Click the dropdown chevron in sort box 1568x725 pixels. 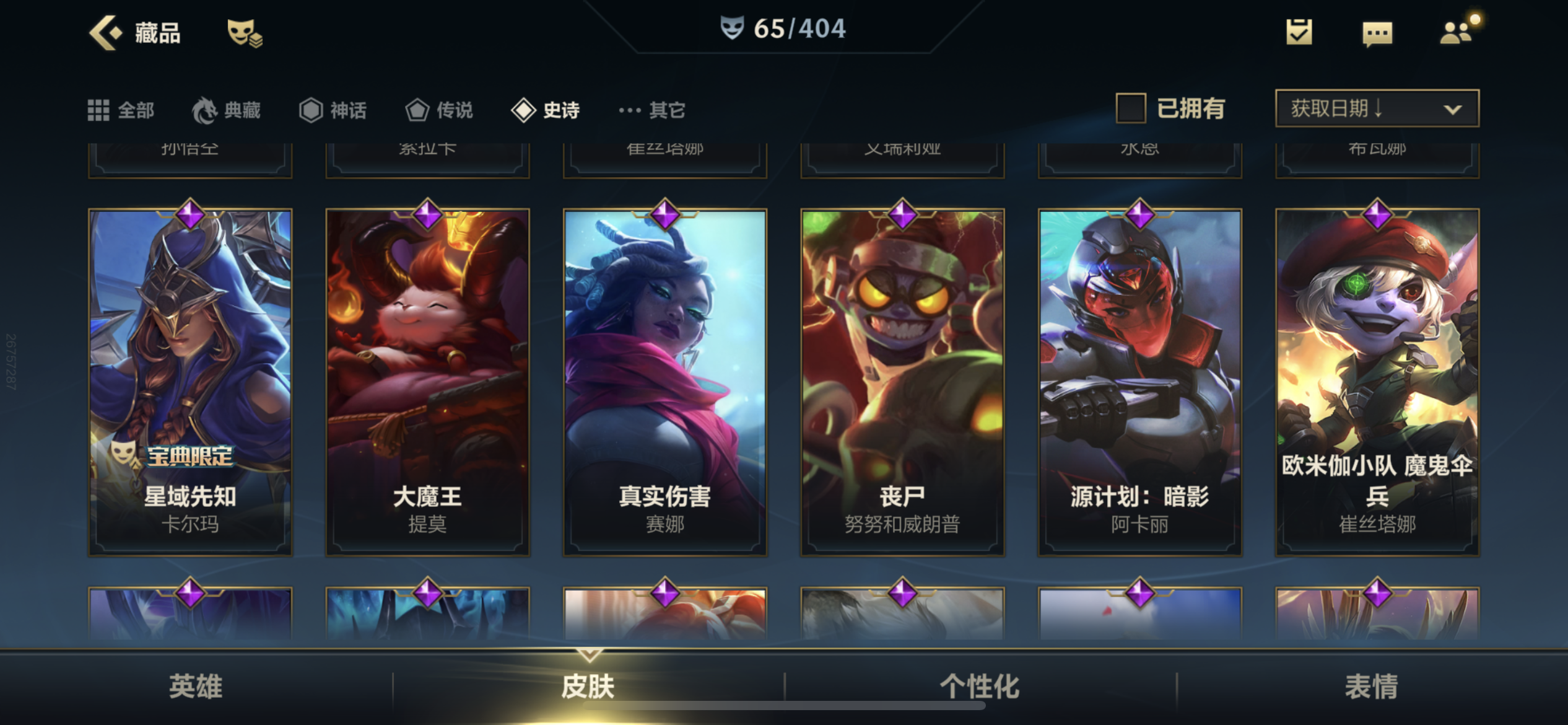coord(1453,110)
